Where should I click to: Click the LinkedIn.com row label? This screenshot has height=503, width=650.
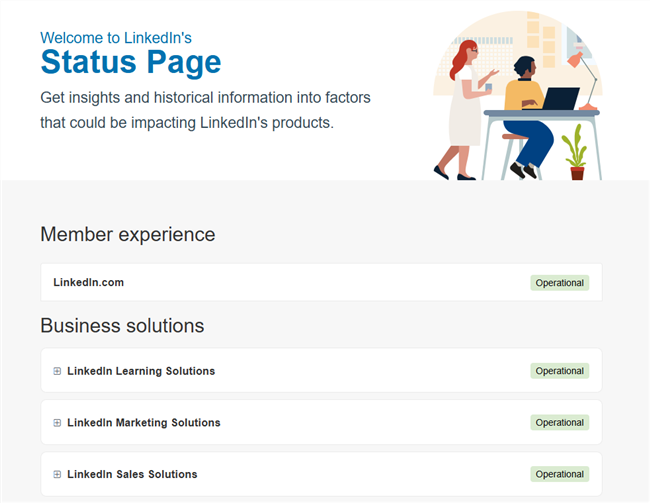[88, 283]
